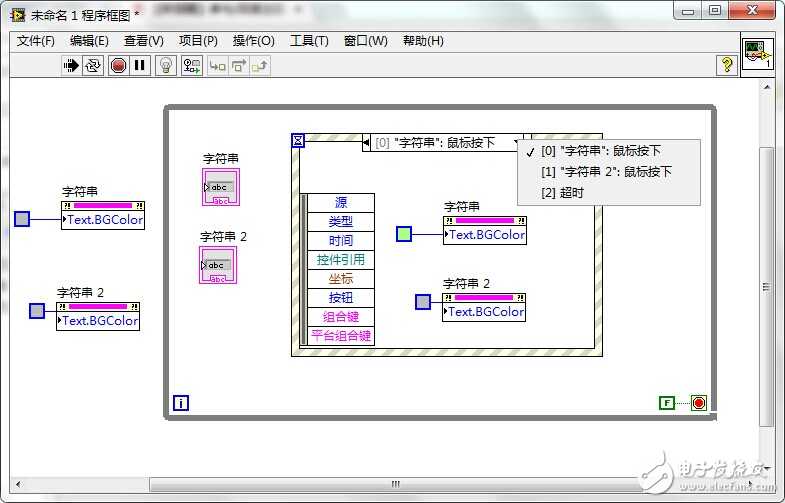Click the 字符串 2 string control terminal

(218, 265)
